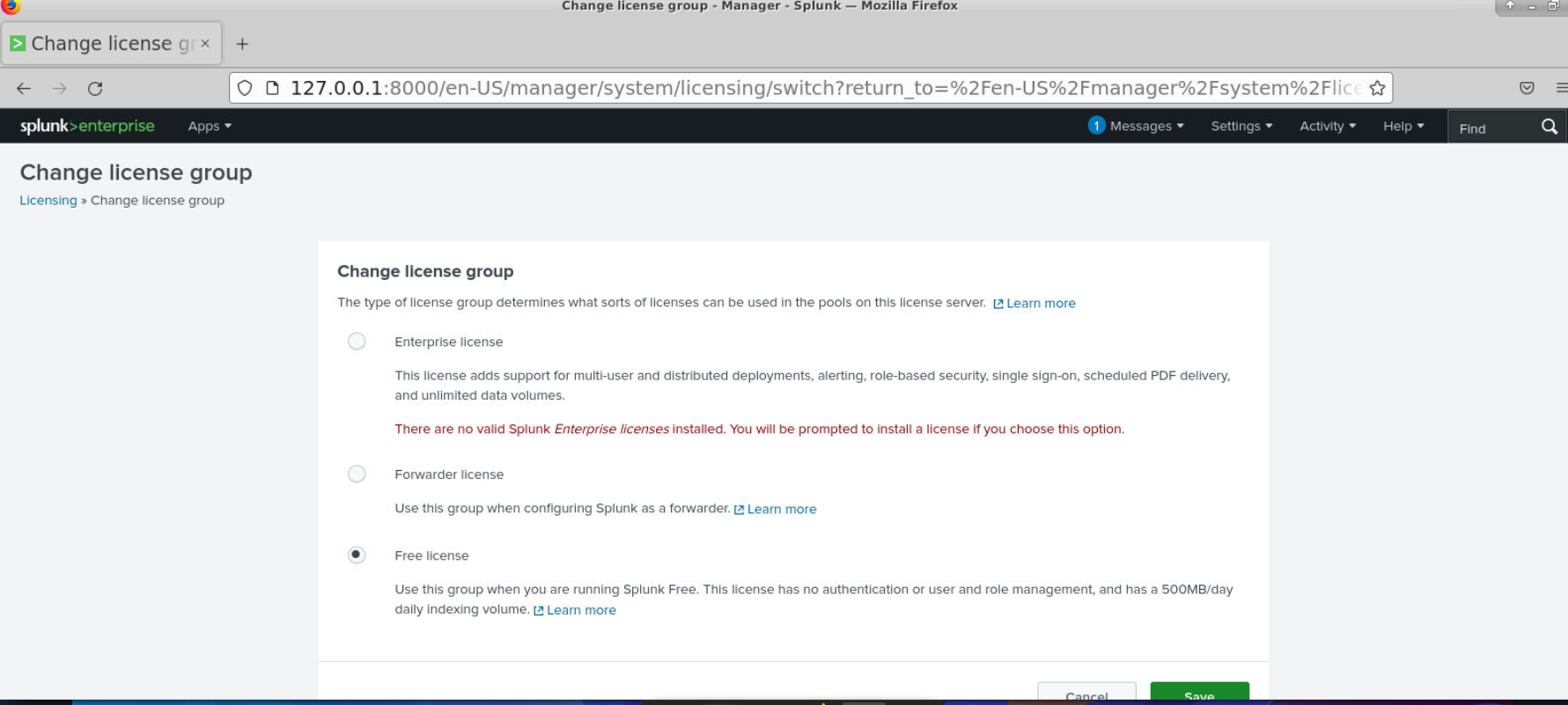
Task: Open the Activity menu
Action: [1327, 126]
